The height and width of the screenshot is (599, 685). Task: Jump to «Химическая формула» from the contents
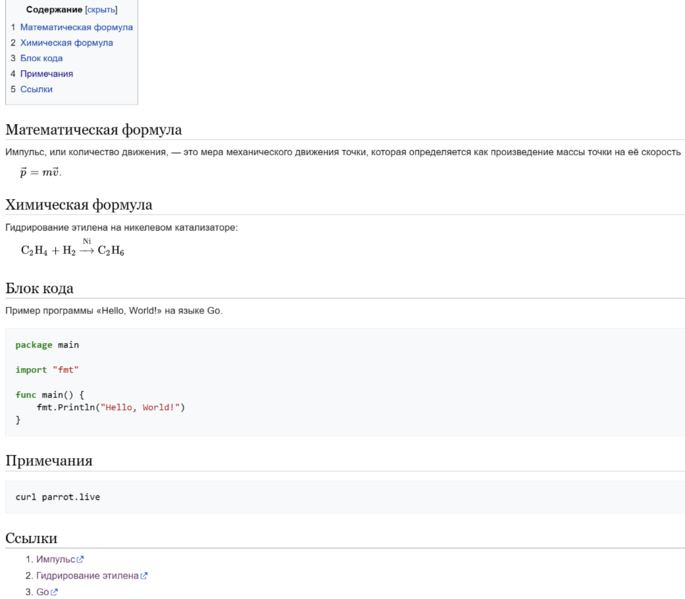point(66,43)
